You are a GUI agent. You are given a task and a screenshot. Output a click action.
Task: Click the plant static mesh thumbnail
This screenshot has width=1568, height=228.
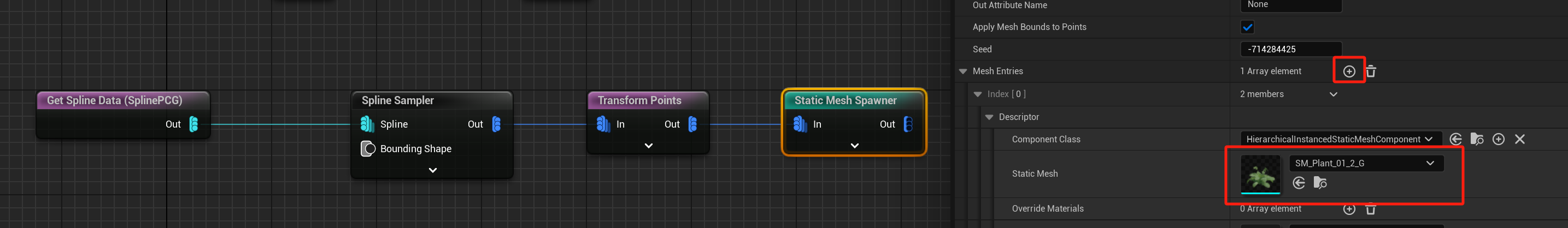(1260, 175)
